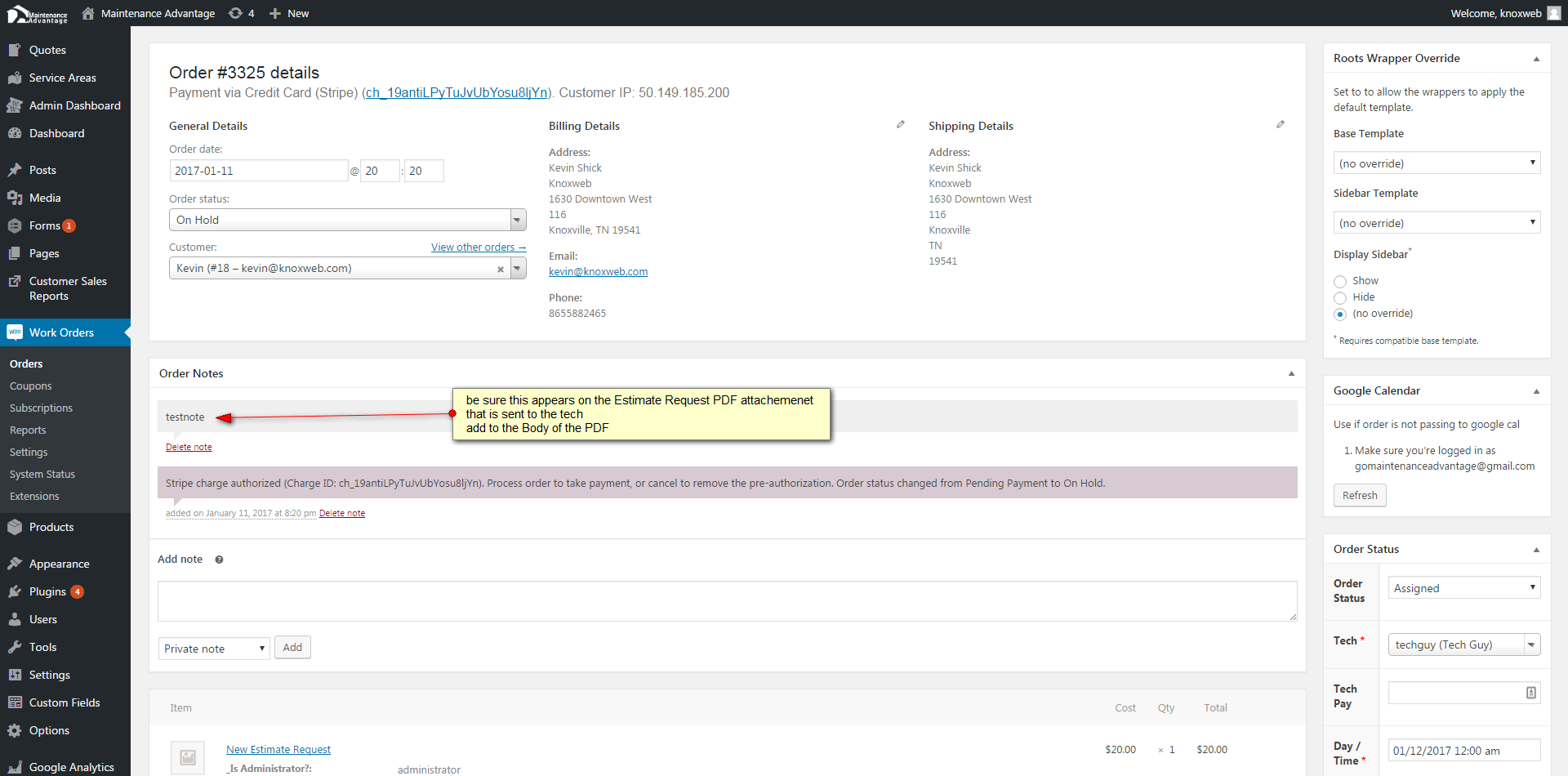The width and height of the screenshot is (1568, 776).
Task: Click the home icon beside Maintenance Advantage
Action: point(88,13)
